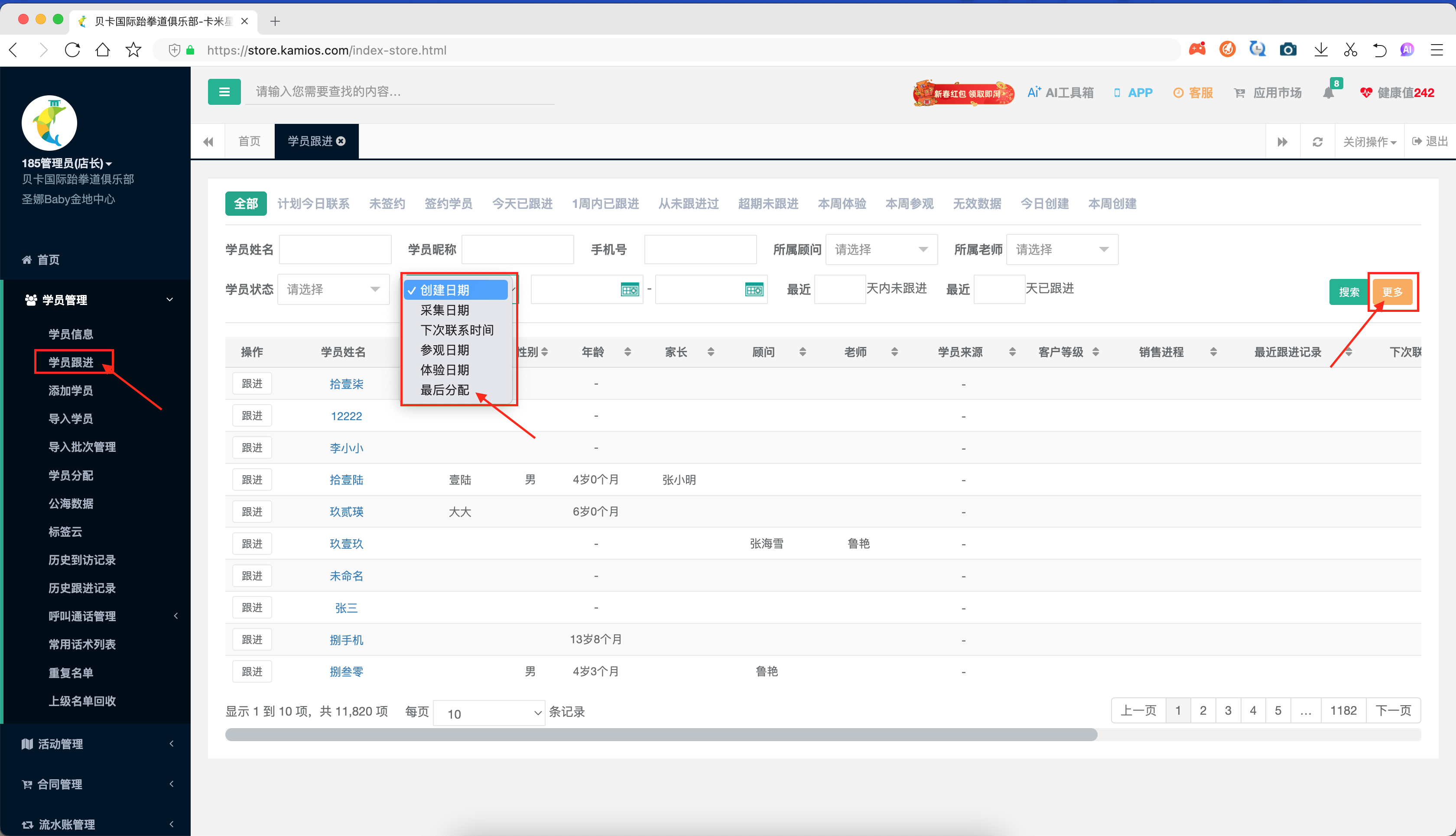Close the 学员跟进 tab via x icon

(341, 141)
